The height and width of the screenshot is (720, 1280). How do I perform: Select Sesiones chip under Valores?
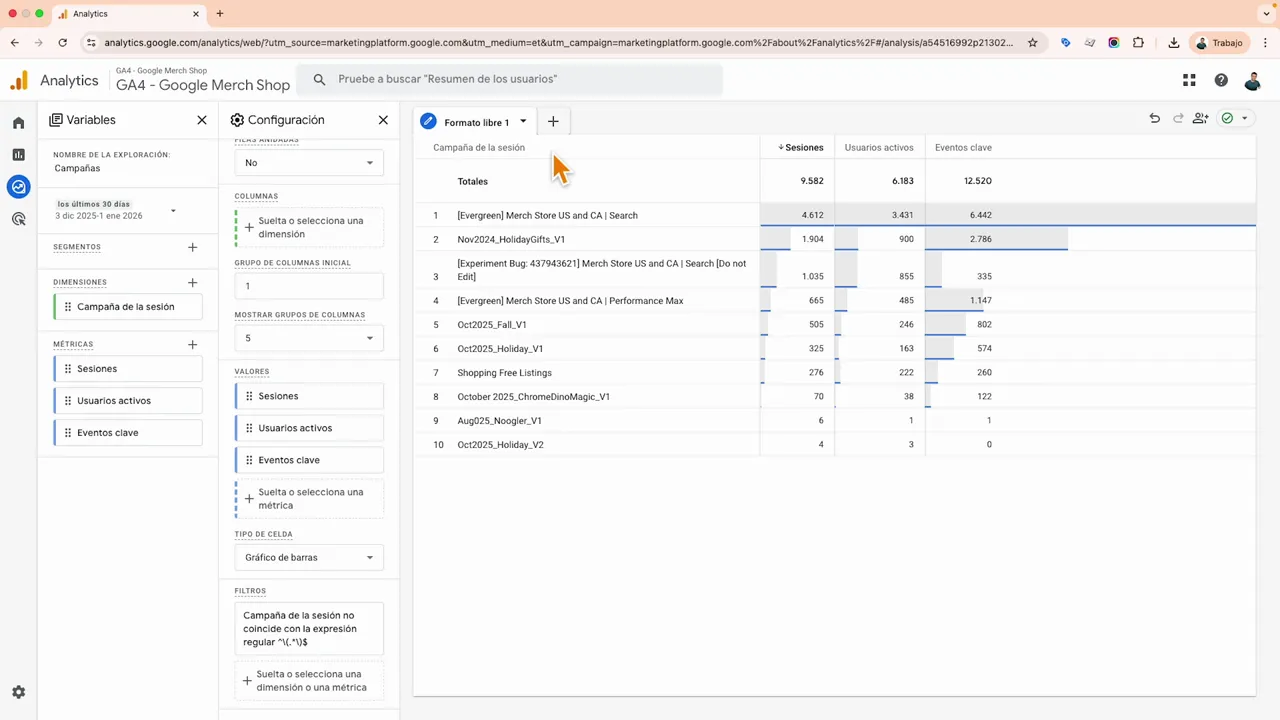309,396
